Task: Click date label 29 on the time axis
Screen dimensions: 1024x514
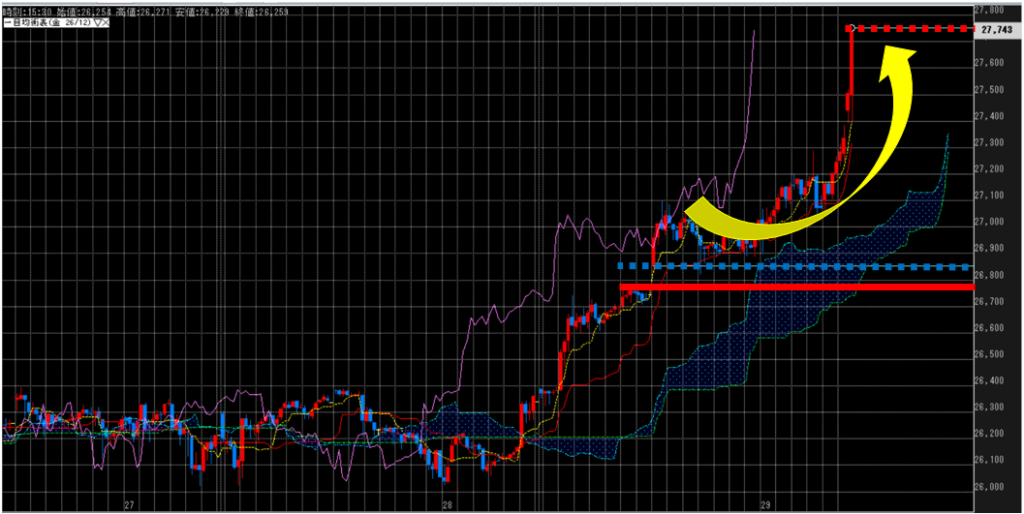Action: coord(765,505)
